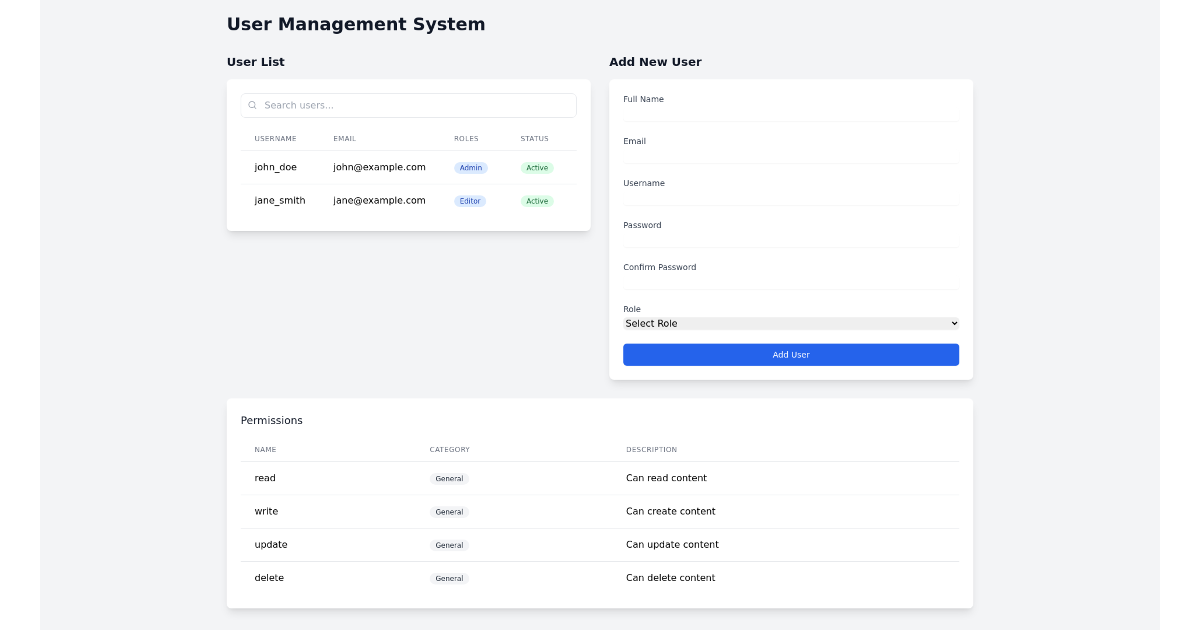Image resolution: width=1200 pixels, height=630 pixels.
Task: Click the search users input box
Action: click(x=408, y=105)
